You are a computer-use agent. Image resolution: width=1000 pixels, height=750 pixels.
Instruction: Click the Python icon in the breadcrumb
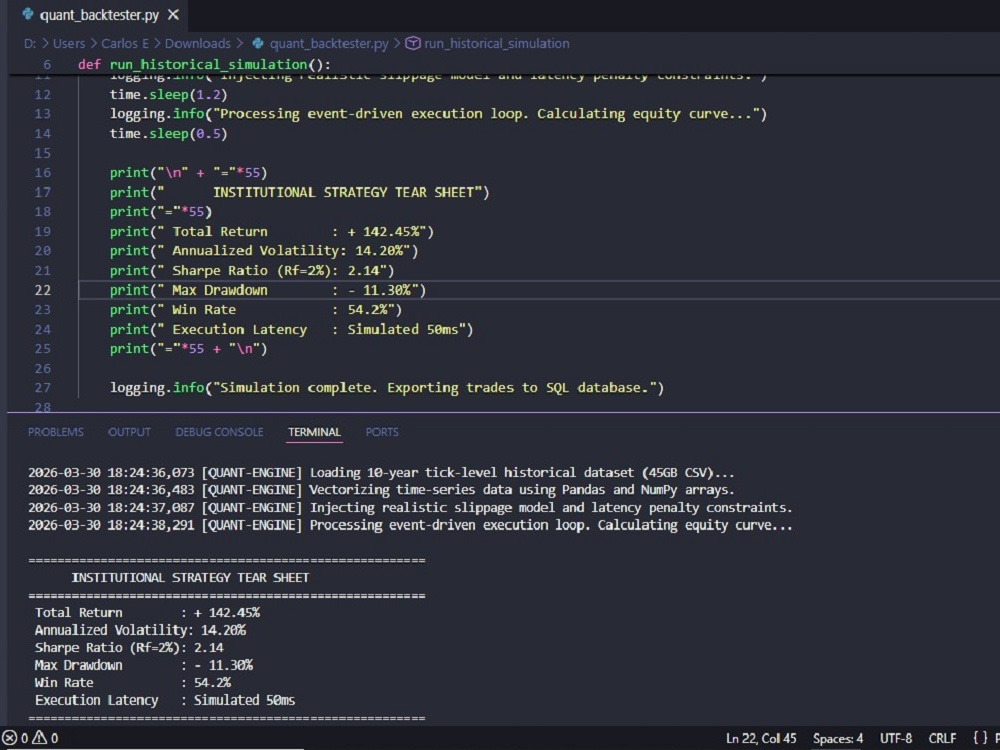coord(258,43)
